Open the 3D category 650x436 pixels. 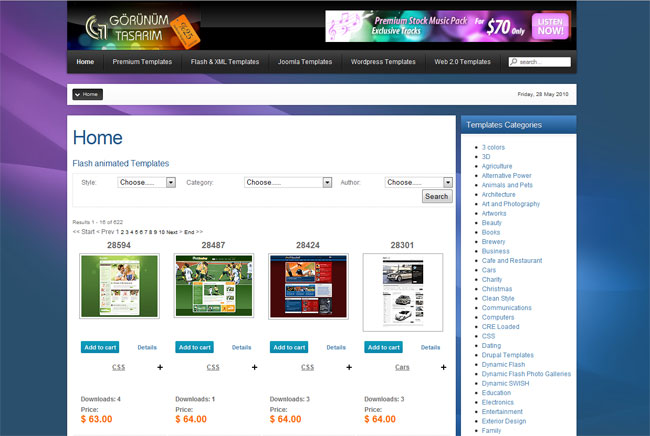pyautogui.click(x=486, y=157)
